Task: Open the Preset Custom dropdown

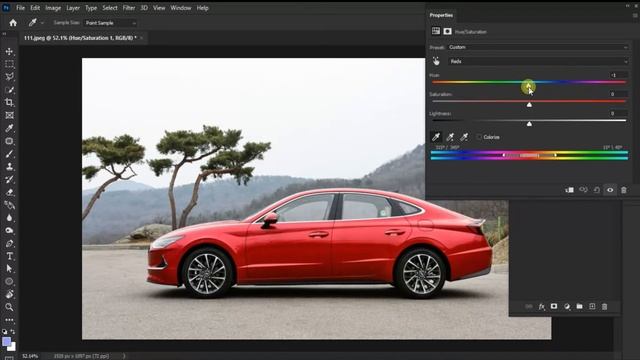Action: (x=538, y=47)
